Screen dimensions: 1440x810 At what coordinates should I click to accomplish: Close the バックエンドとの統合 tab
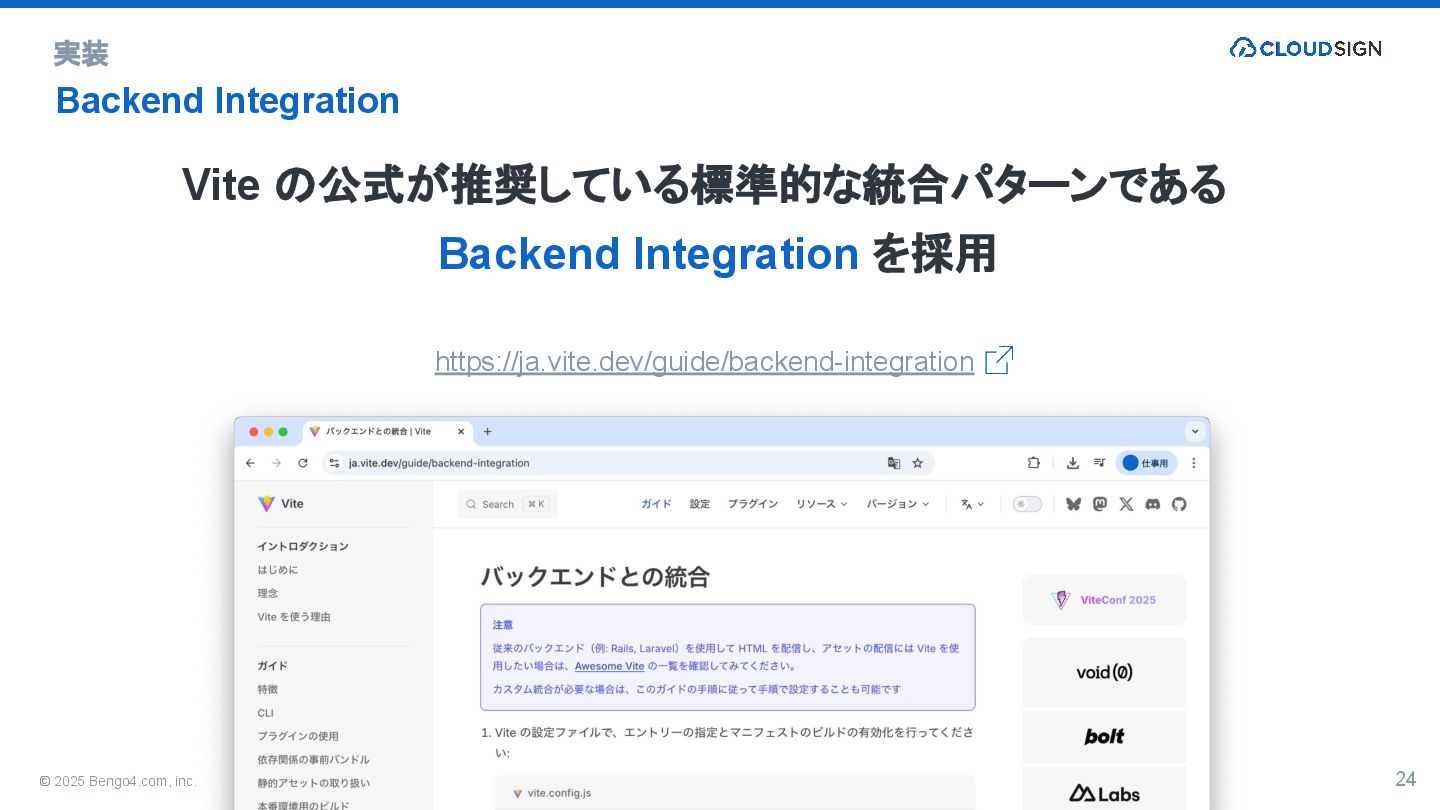click(x=461, y=432)
